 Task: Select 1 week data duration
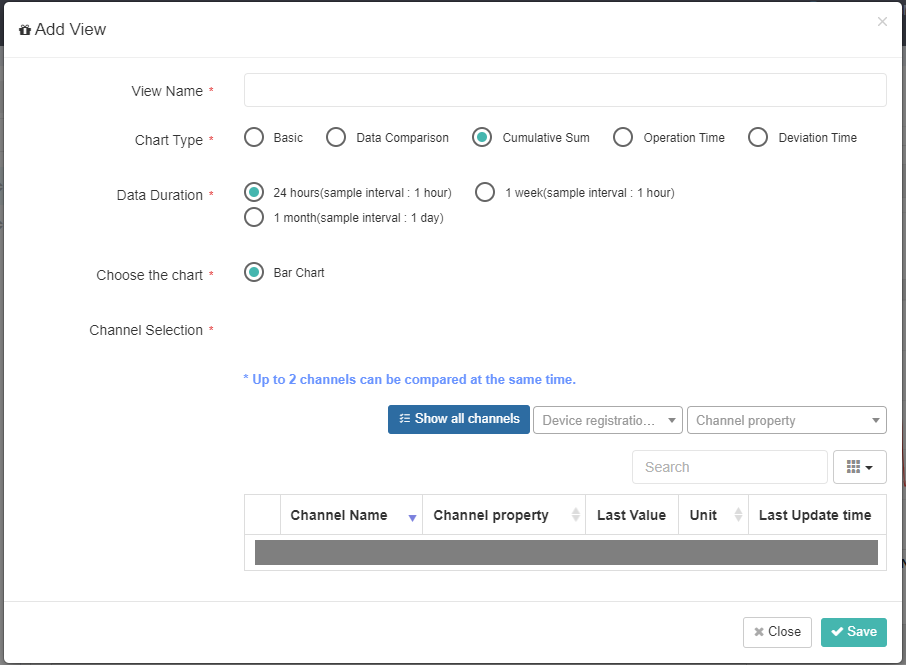click(x=485, y=192)
